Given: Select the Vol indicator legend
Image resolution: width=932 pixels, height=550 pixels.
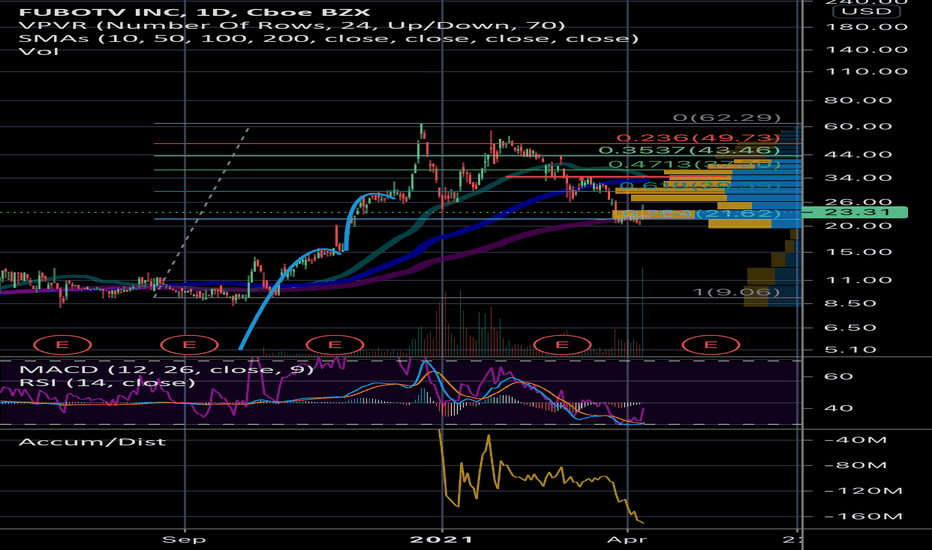Looking at the screenshot, I should [39, 51].
